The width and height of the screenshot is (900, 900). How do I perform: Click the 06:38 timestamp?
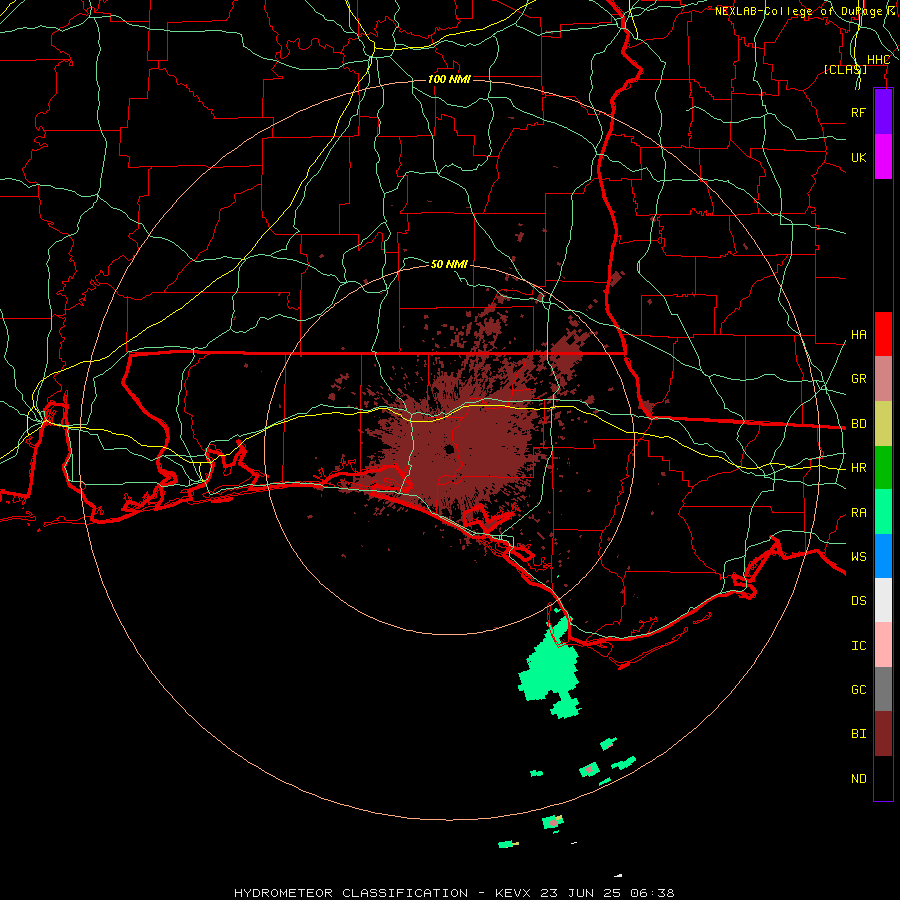tap(651, 893)
